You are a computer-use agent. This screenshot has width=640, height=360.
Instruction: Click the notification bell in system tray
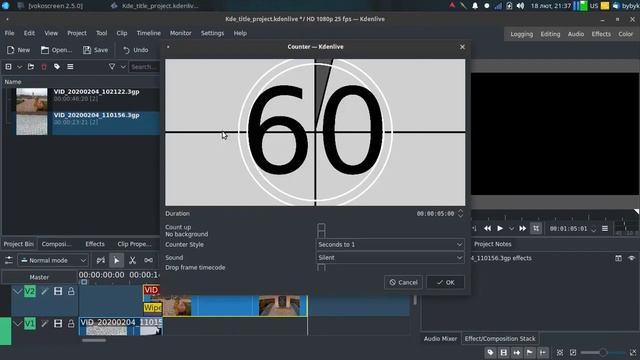(475, 6)
